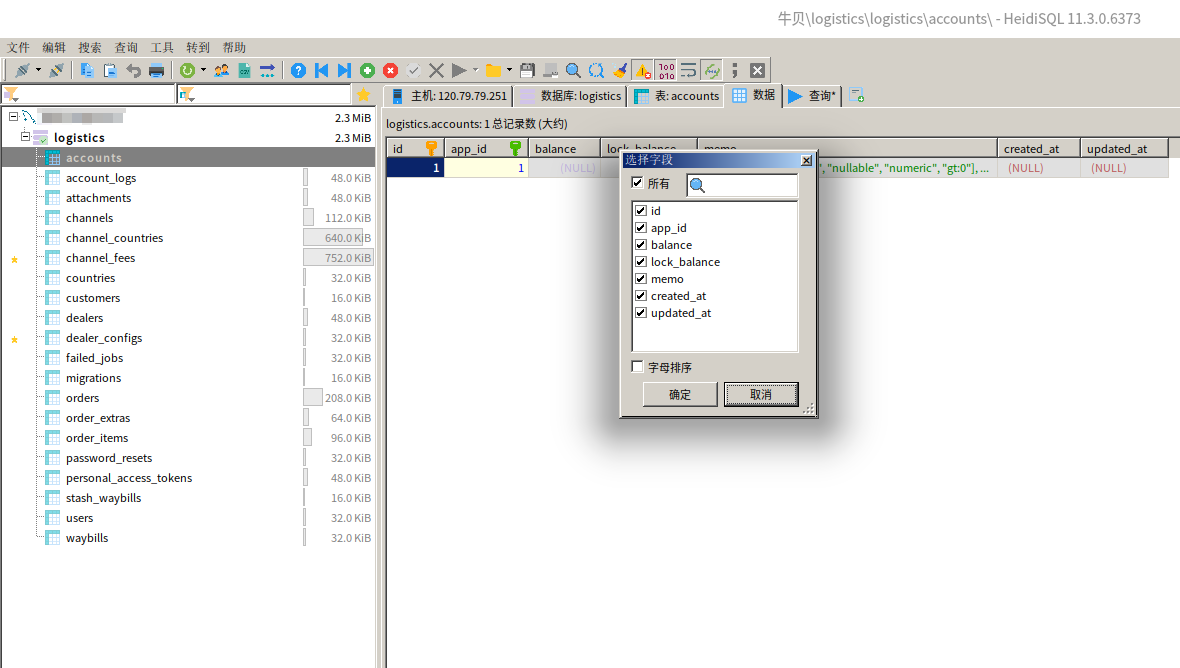Click the red delete row icon
The image size is (1180, 668).
tap(390, 71)
